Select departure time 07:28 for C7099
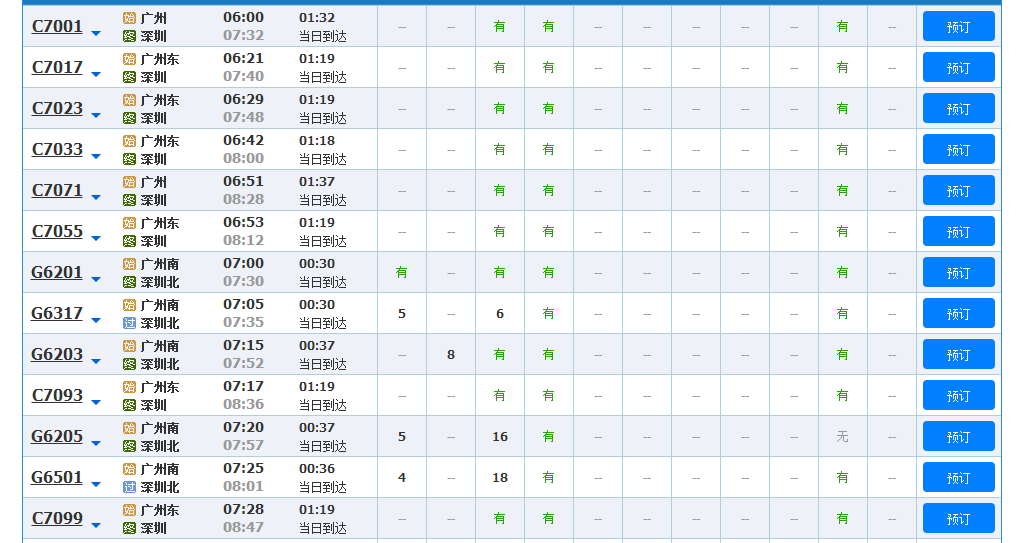Image resolution: width=1036 pixels, height=543 pixels. (x=243, y=509)
